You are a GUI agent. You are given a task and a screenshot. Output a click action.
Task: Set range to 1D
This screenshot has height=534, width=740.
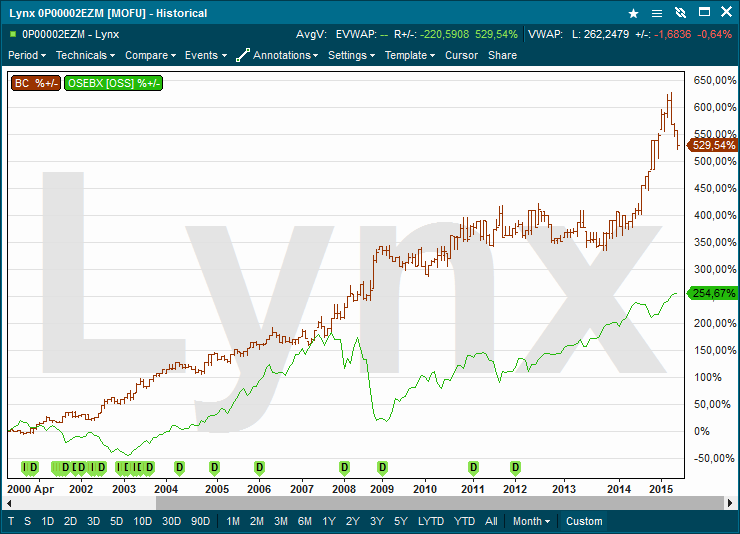(48, 521)
